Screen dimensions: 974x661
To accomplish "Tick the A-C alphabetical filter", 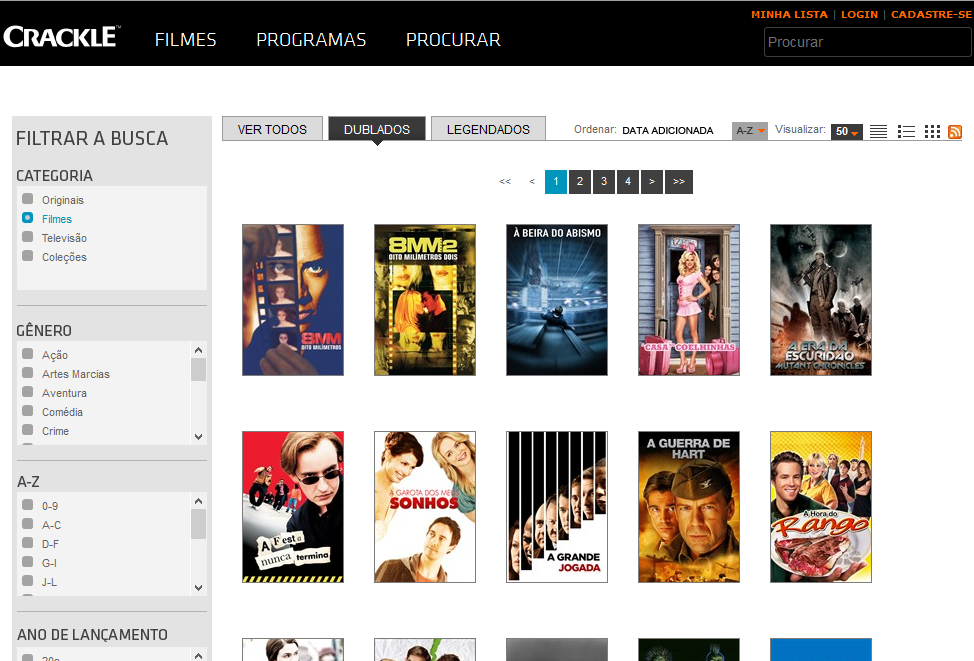I will point(27,524).
